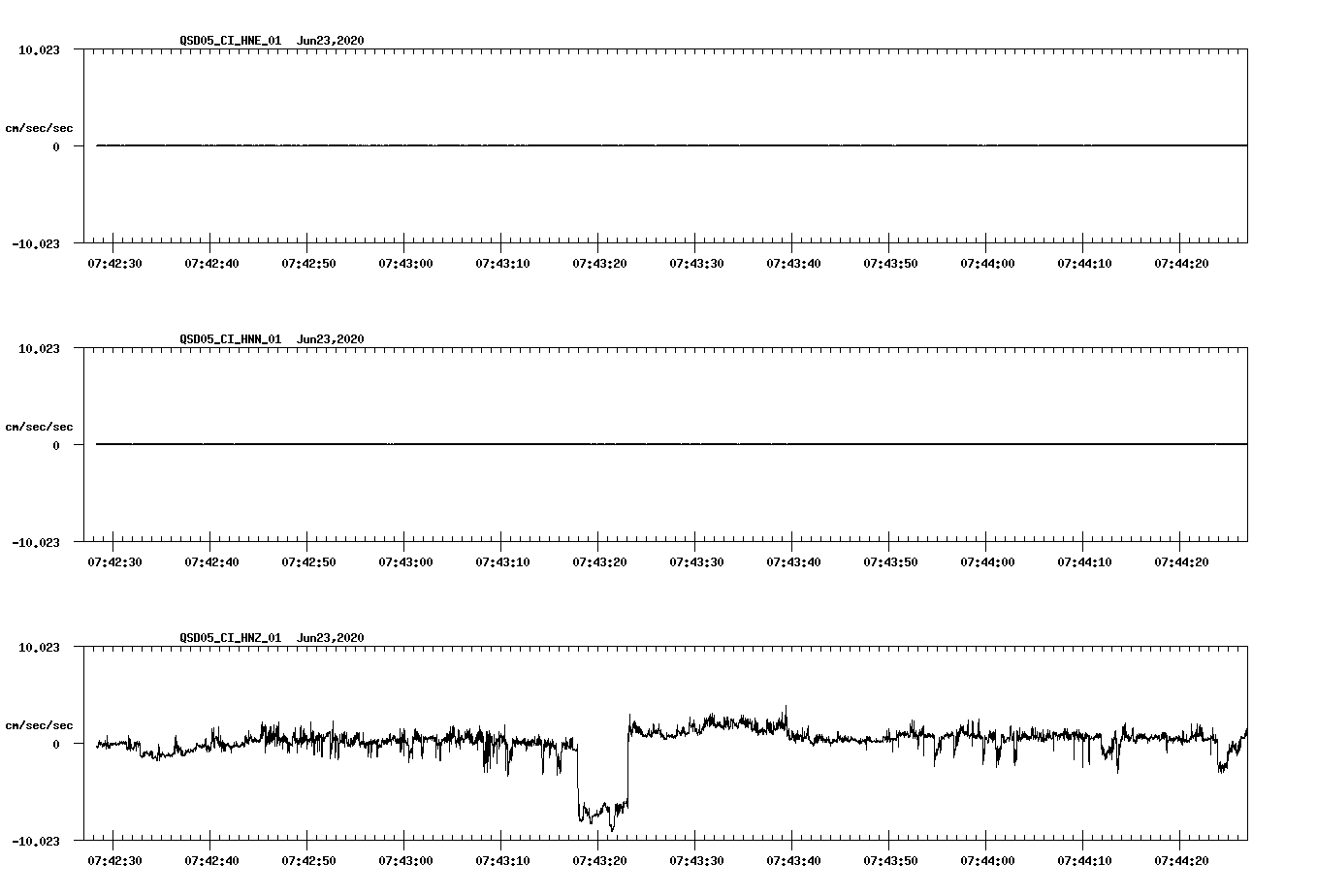
Task: Click the QSD05_CI_HNZ_01 channel title
Action: 231,638
